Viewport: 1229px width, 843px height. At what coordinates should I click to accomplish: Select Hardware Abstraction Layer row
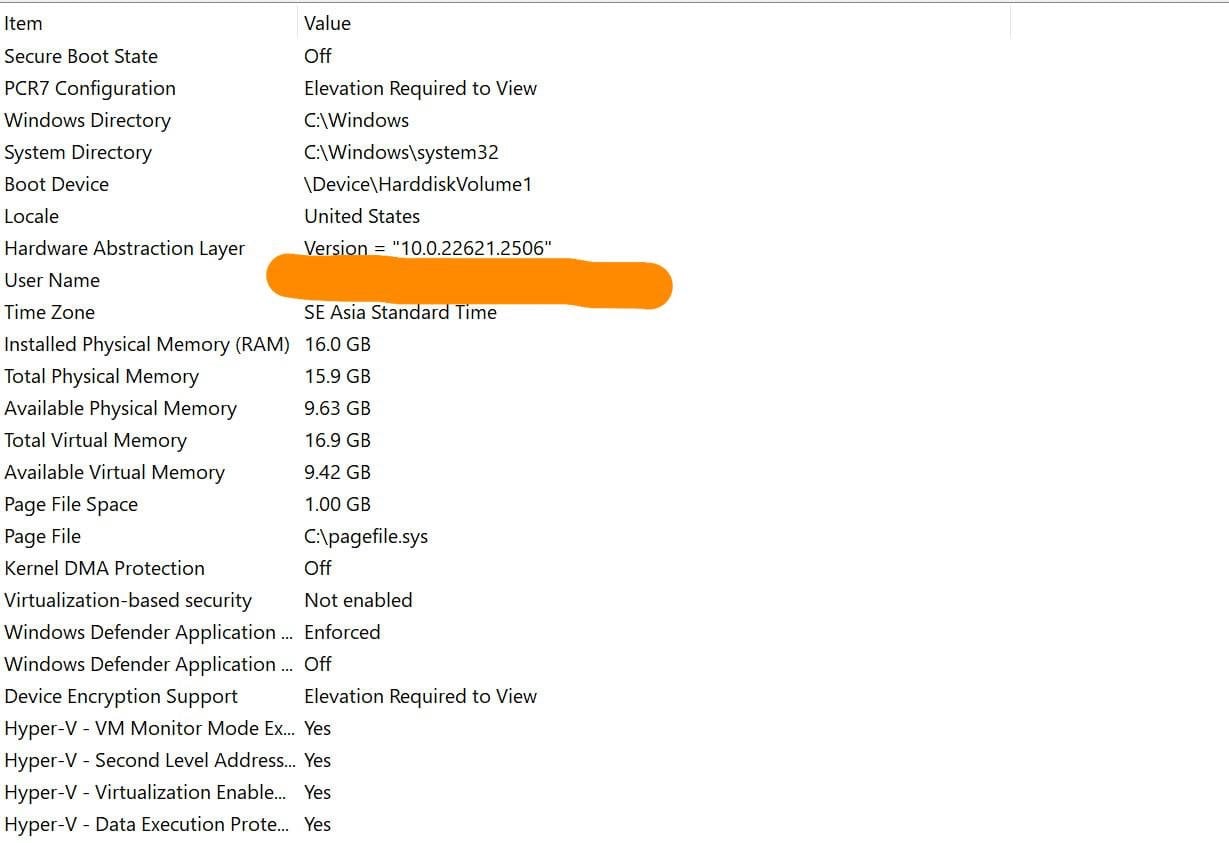click(125, 248)
